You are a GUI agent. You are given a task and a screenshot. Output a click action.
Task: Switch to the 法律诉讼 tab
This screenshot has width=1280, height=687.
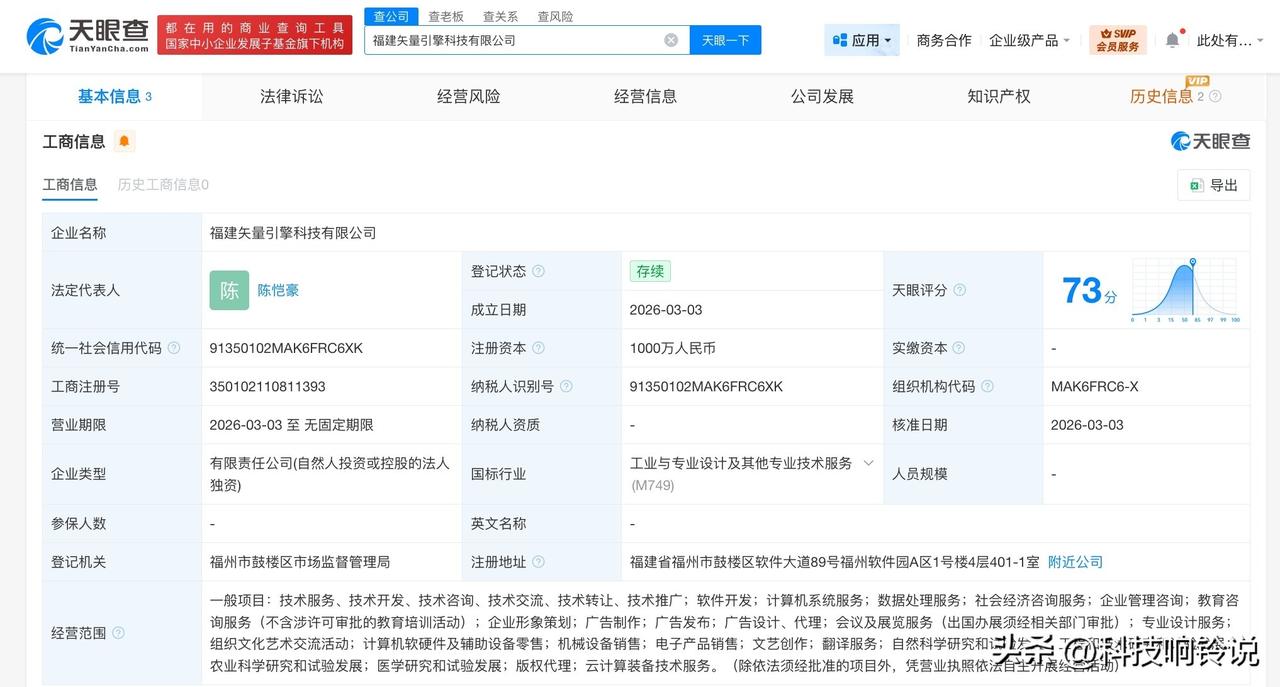pyautogui.click(x=290, y=96)
